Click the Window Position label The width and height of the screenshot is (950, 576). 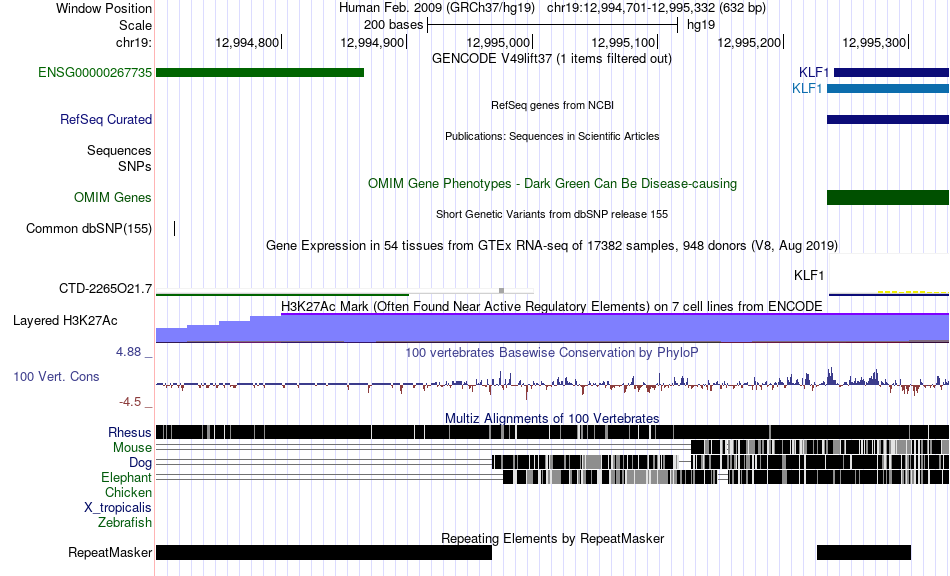[x=104, y=8]
